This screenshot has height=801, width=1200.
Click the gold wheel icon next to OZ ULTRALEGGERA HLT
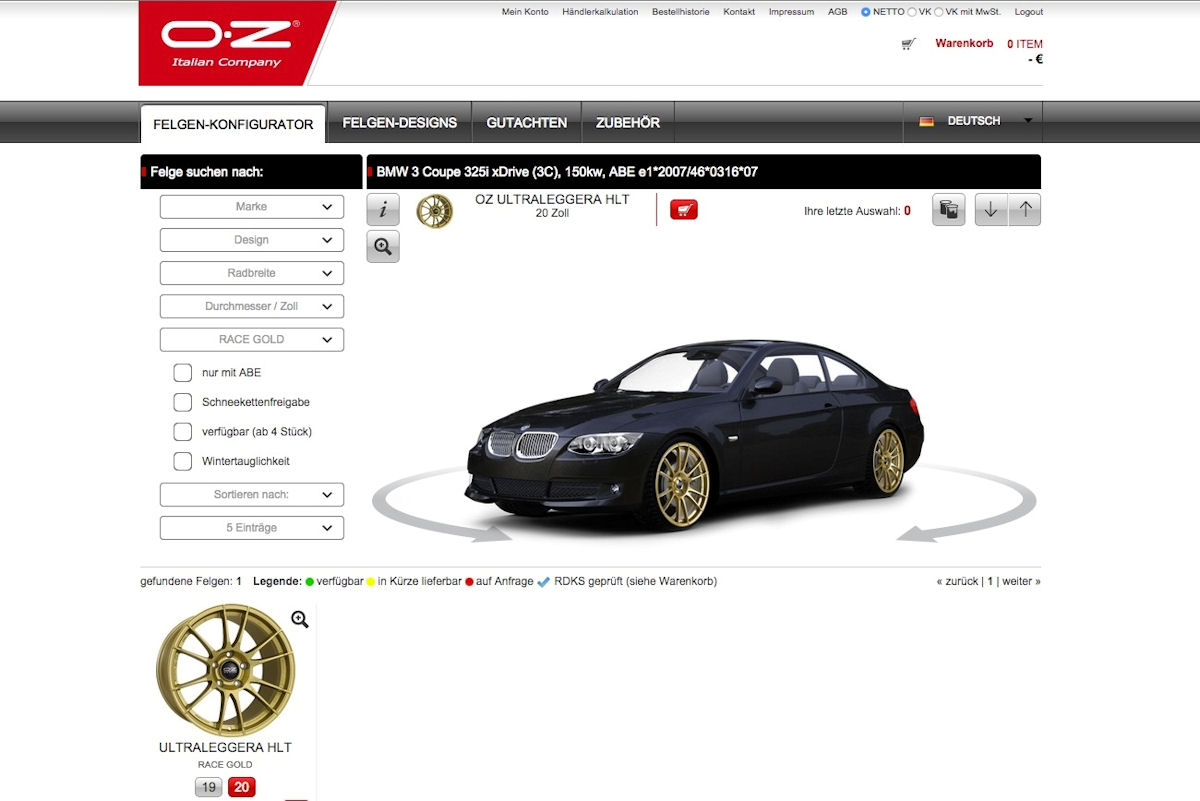435,211
